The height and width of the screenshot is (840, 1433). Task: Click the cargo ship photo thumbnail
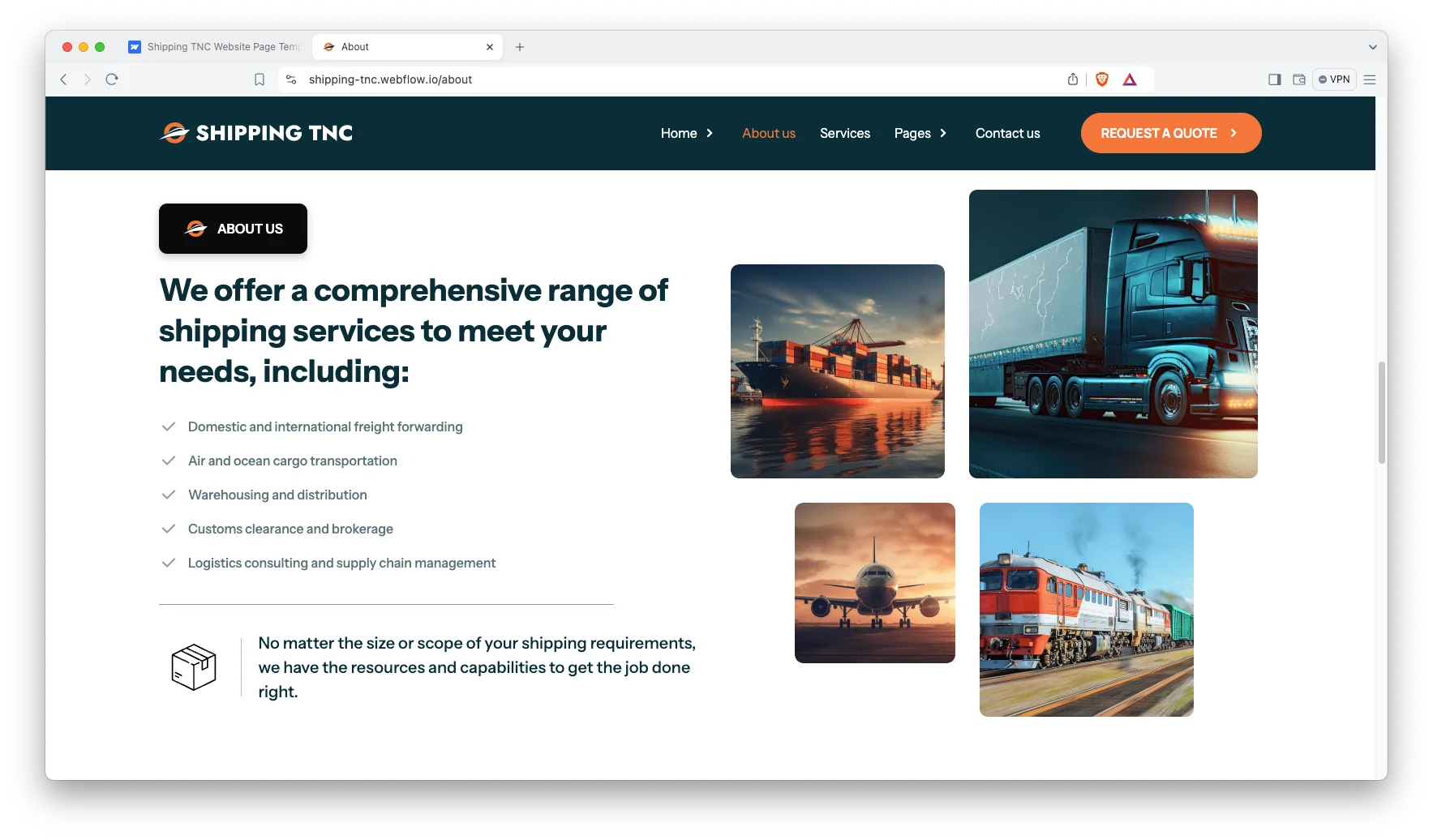tap(838, 371)
